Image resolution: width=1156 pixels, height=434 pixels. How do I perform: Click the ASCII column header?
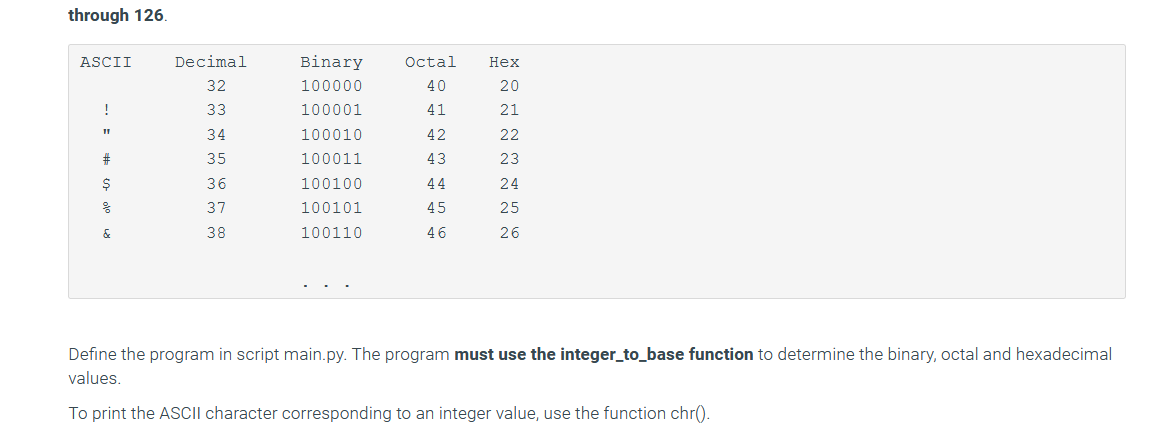(x=106, y=62)
